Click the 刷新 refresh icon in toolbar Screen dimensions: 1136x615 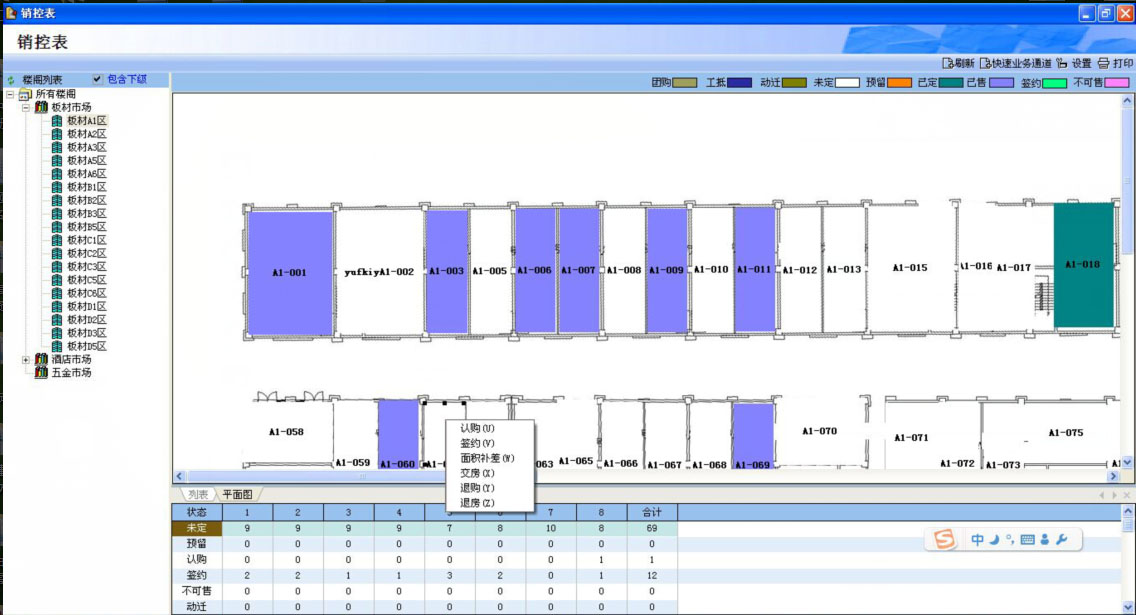947,63
